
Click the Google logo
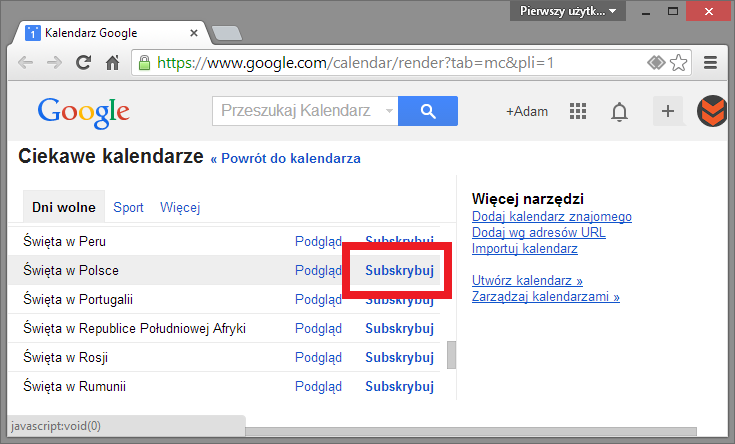click(x=83, y=113)
